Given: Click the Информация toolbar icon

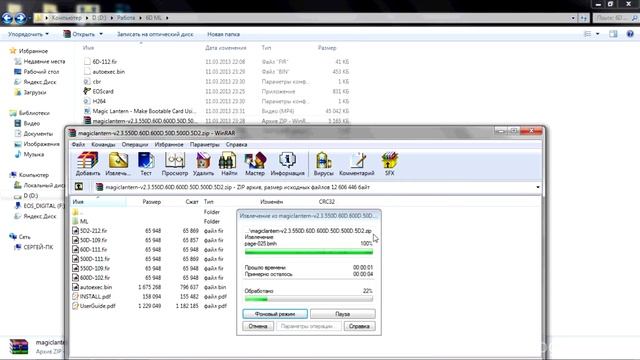Looking at the screenshot, I should click(287, 164).
